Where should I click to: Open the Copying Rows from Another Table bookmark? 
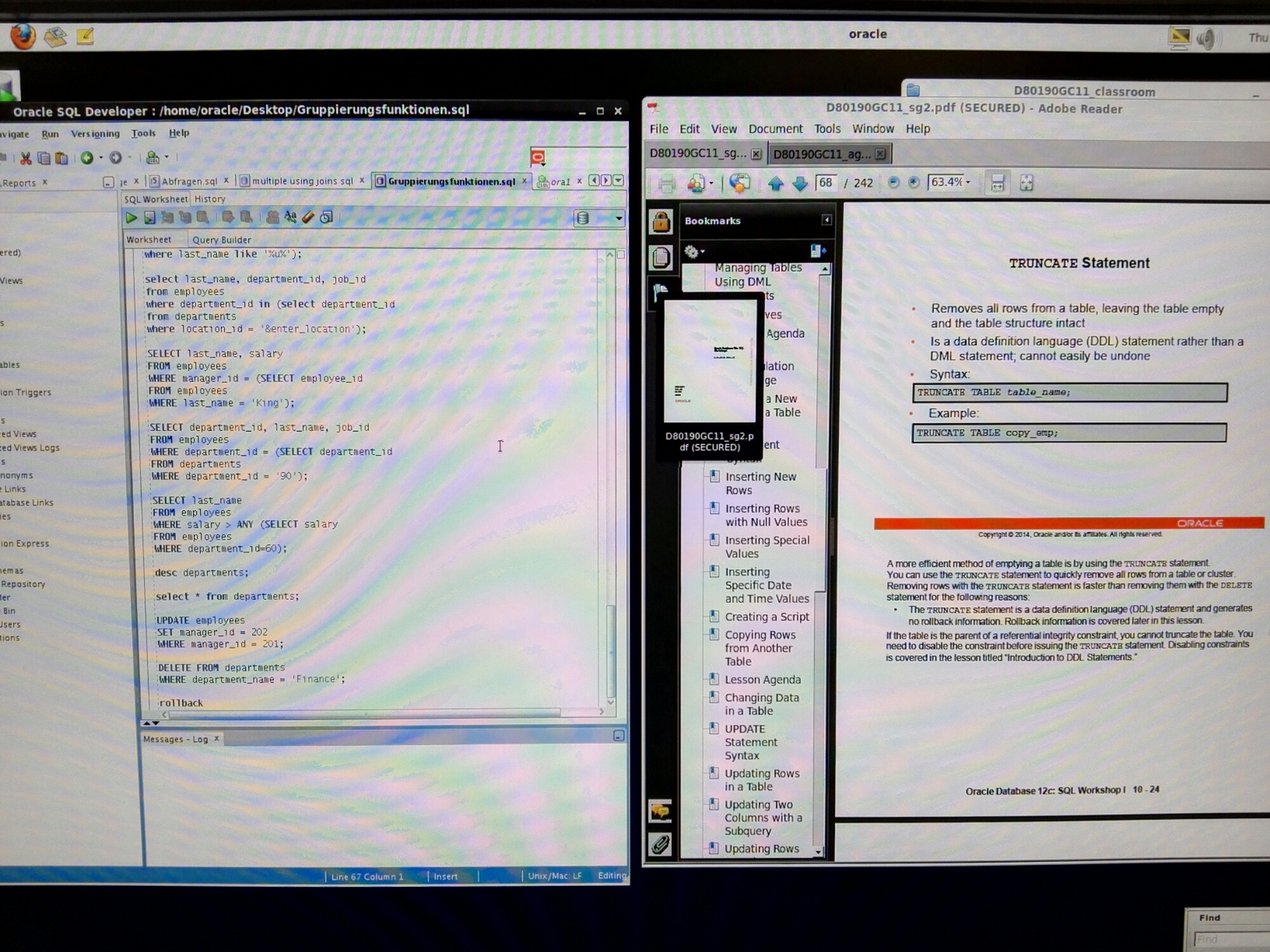pyautogui.click(x=760, y=648)
